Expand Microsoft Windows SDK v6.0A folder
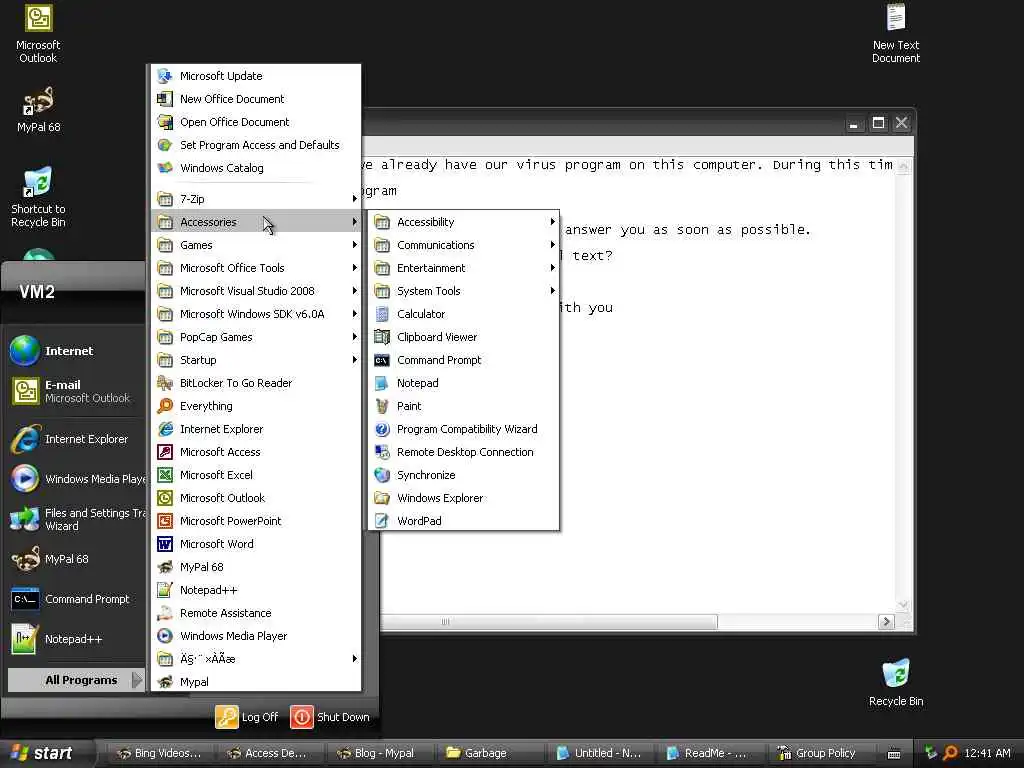Viewport: 1024px width, 768px height. click(x=255, y=314)
